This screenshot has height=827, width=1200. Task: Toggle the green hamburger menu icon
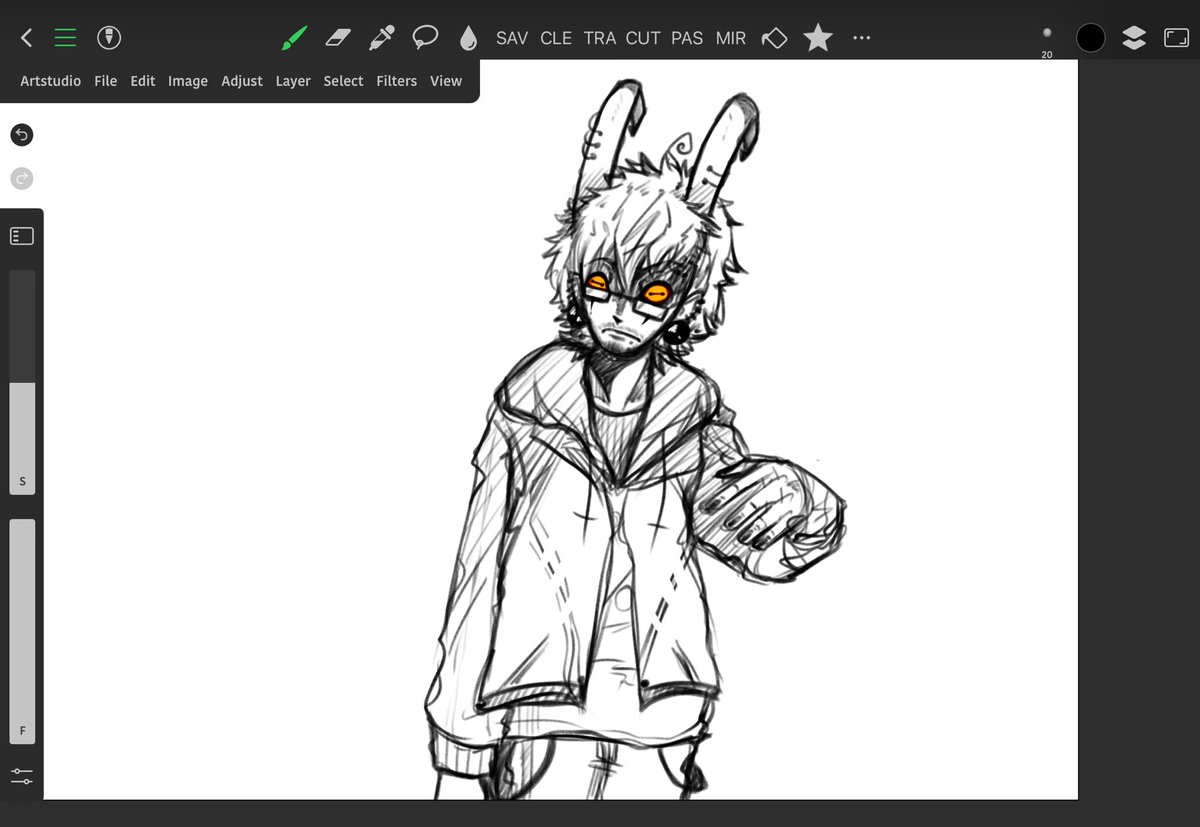pyautogui.click(x=65, y=38)
